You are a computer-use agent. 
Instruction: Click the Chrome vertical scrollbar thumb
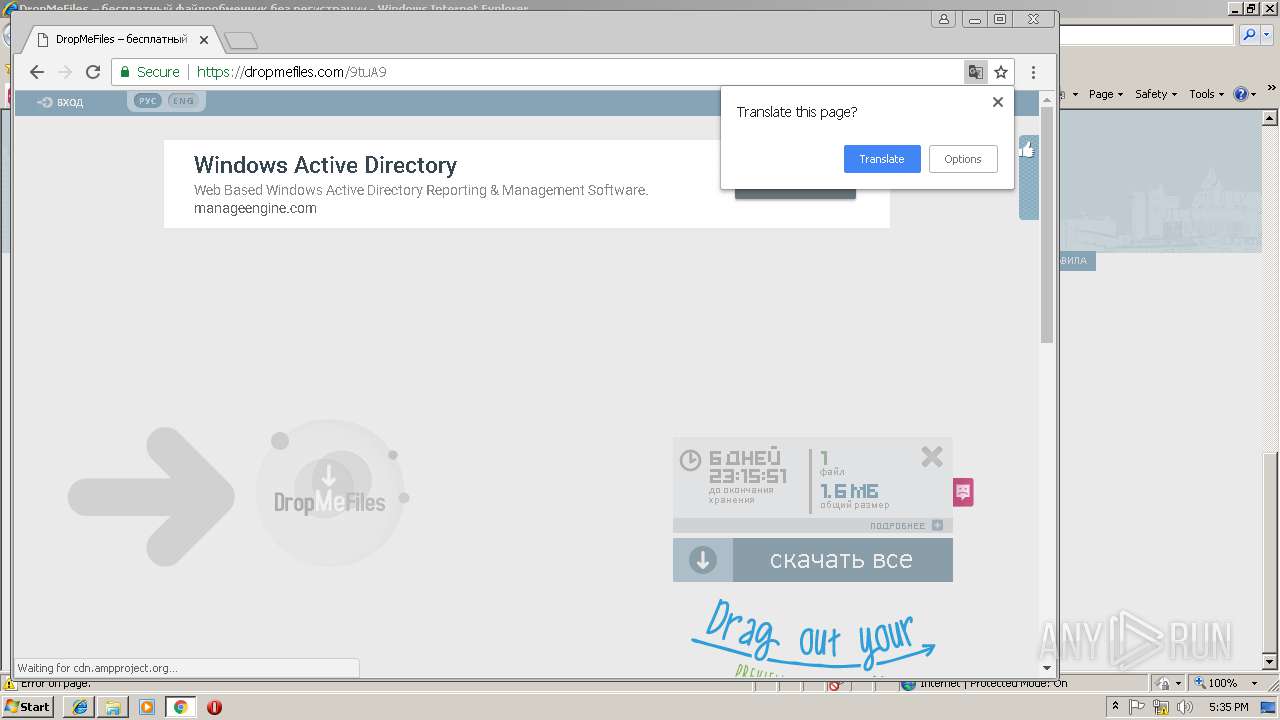coord(1047,225)
